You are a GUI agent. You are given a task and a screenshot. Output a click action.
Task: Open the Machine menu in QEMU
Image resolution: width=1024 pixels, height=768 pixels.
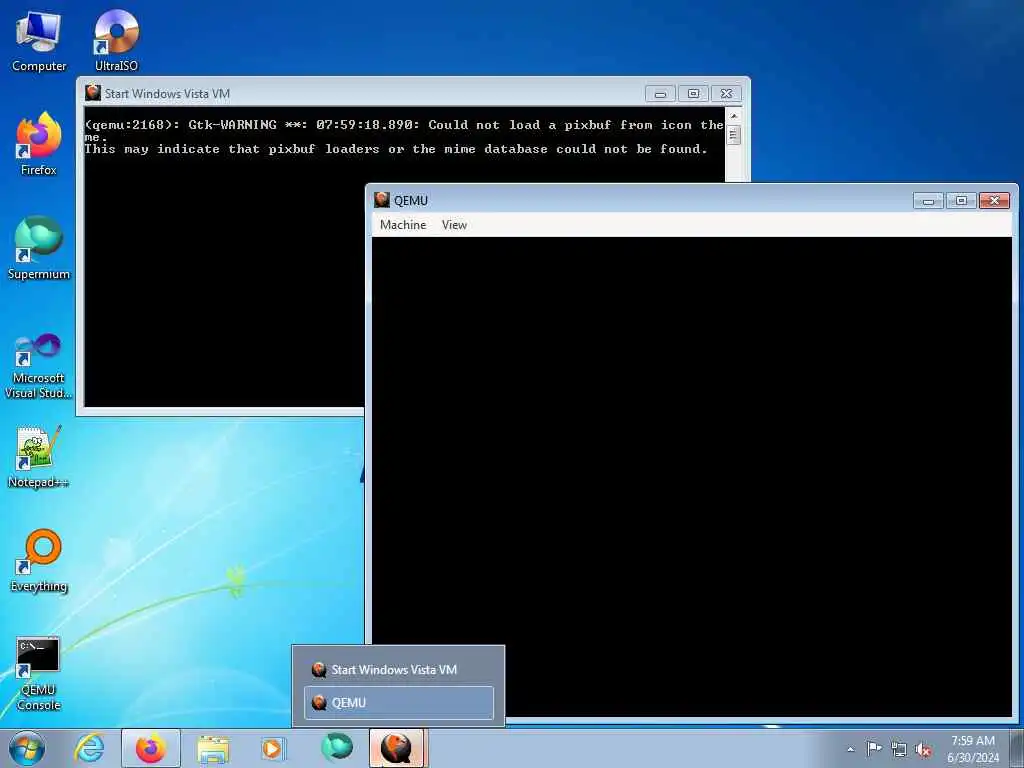coord(403,225)
